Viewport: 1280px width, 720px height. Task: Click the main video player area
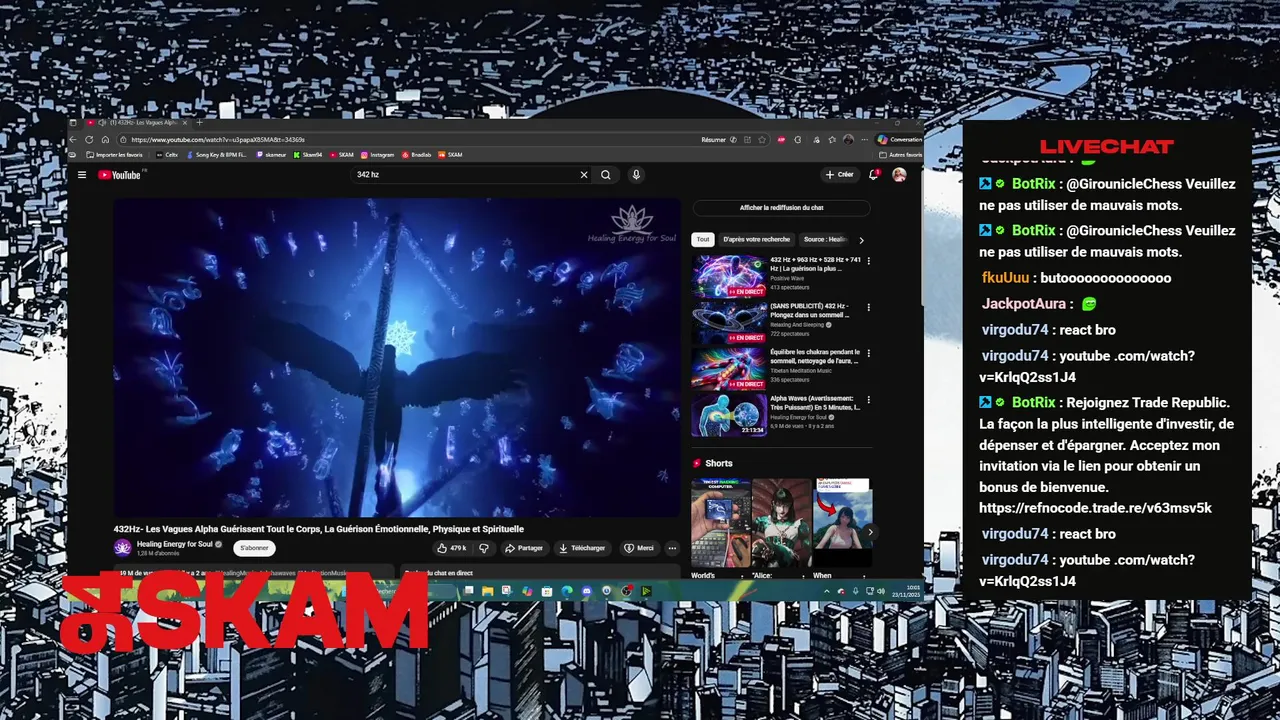(x=396, y=357)
